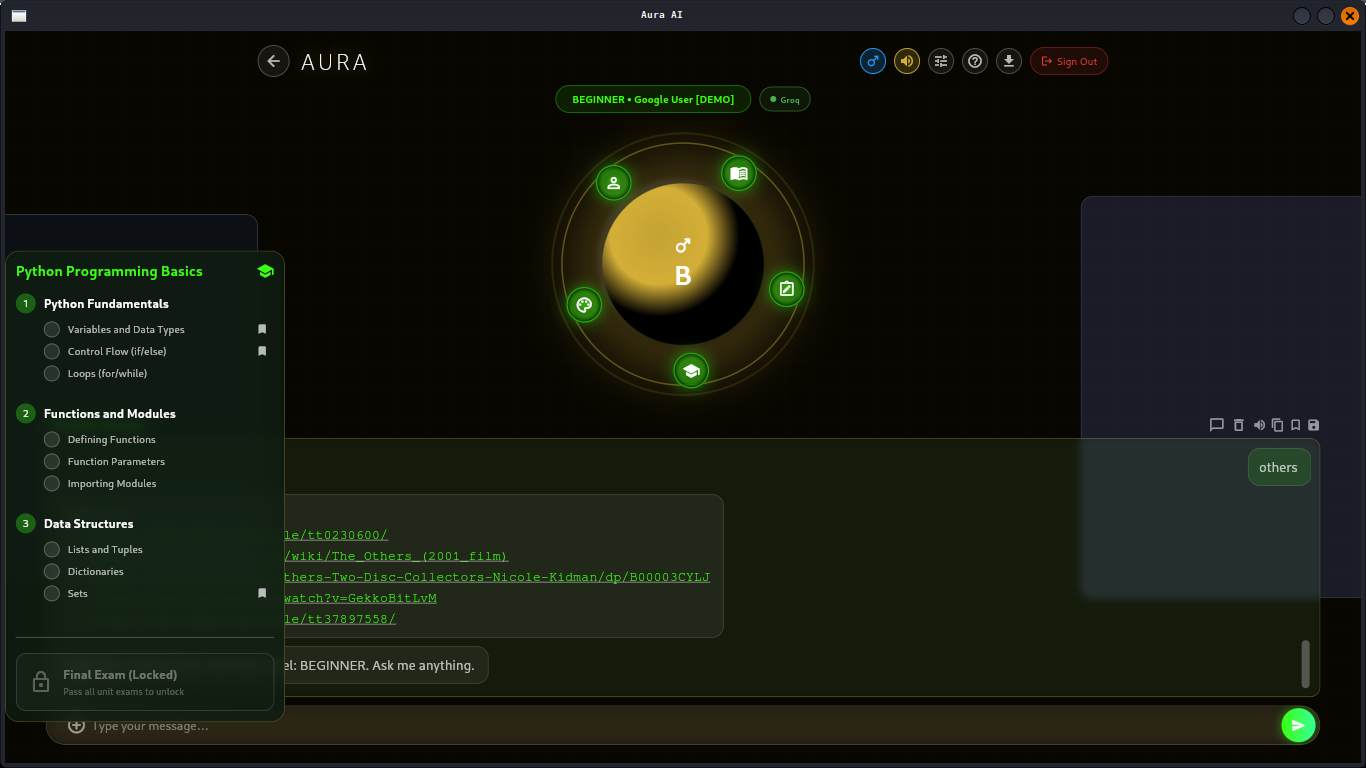Mark Lists and Tuples lesson circle
Screen dimensions: 1366x768
click(52, 549)
